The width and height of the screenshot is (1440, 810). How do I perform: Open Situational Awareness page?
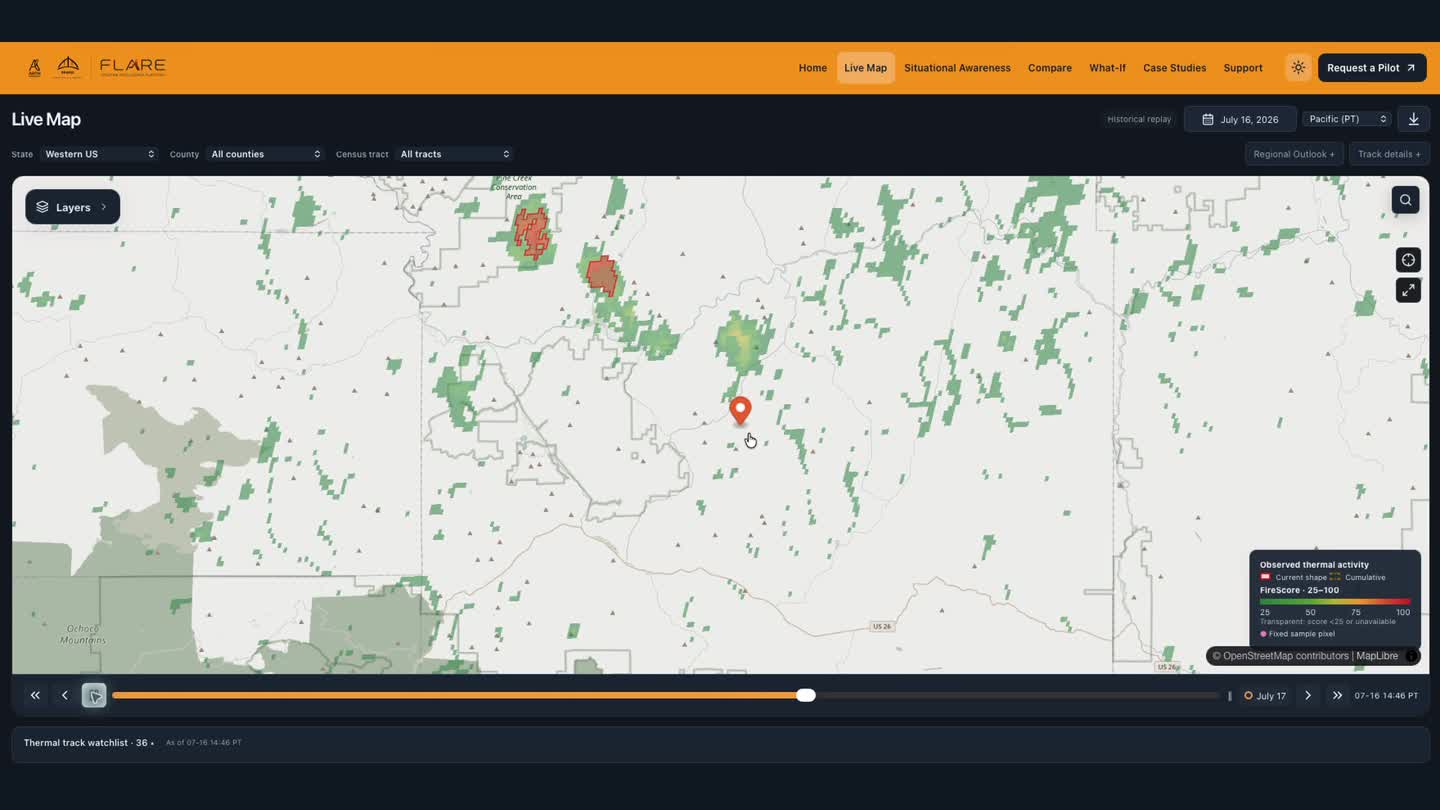coord(957,68)
